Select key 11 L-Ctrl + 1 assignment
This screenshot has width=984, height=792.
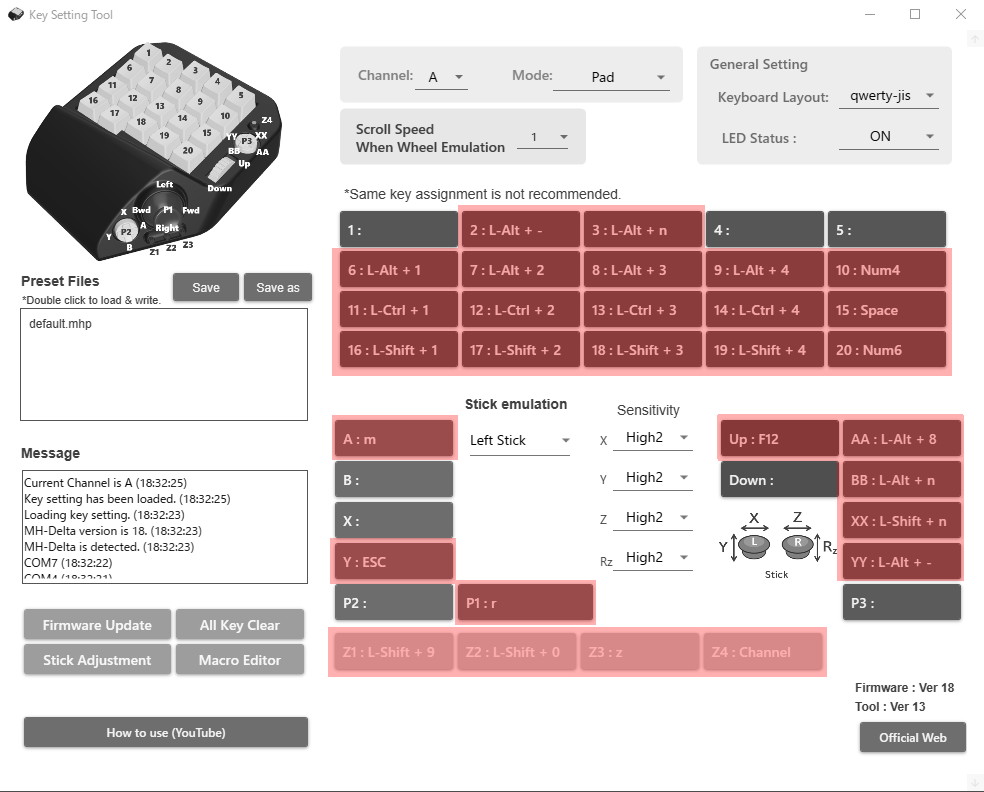398,310
